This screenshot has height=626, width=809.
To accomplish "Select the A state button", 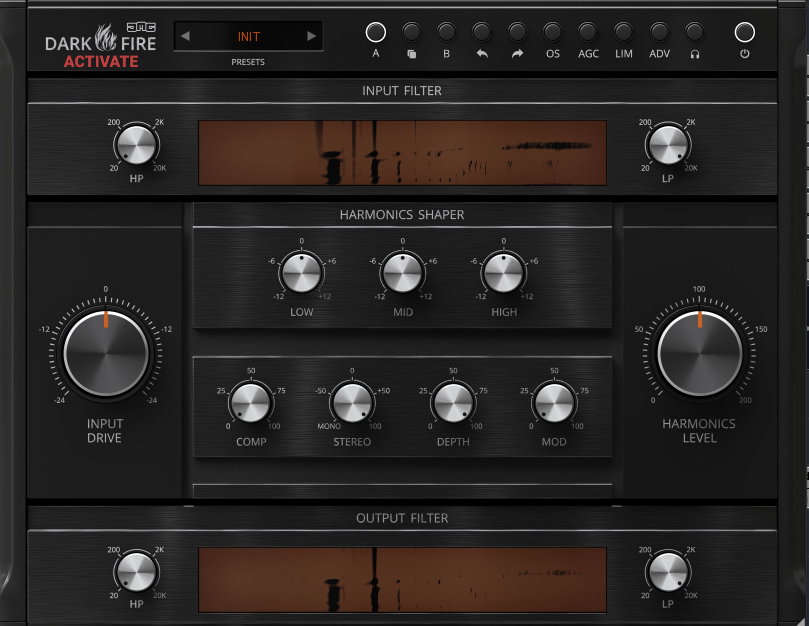I will (376, 32).
